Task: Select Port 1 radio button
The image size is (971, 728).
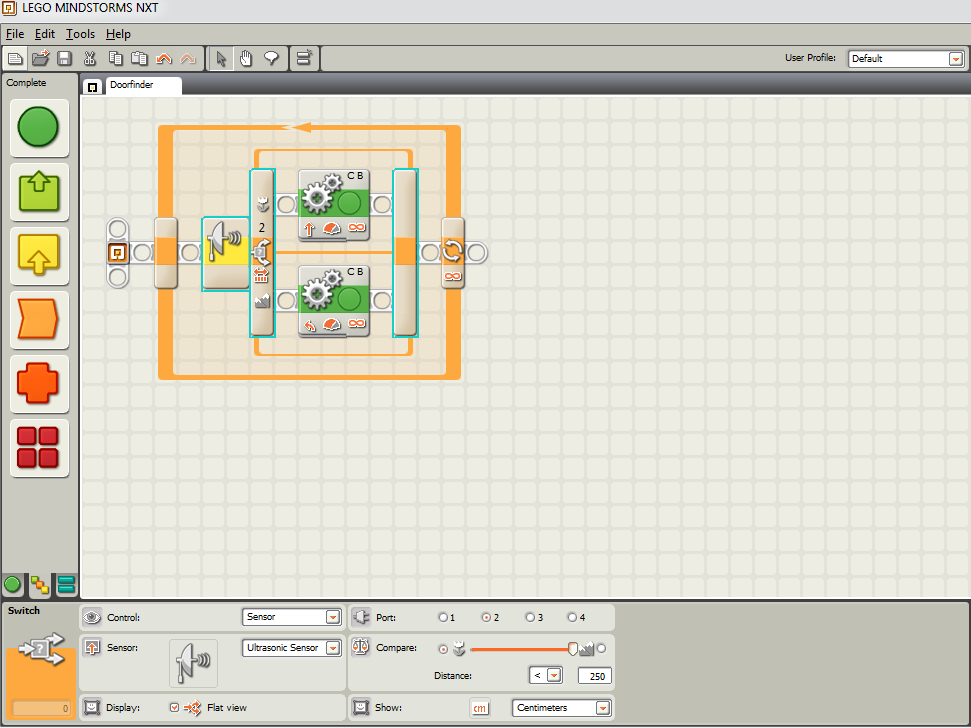Action: (443, 617)
